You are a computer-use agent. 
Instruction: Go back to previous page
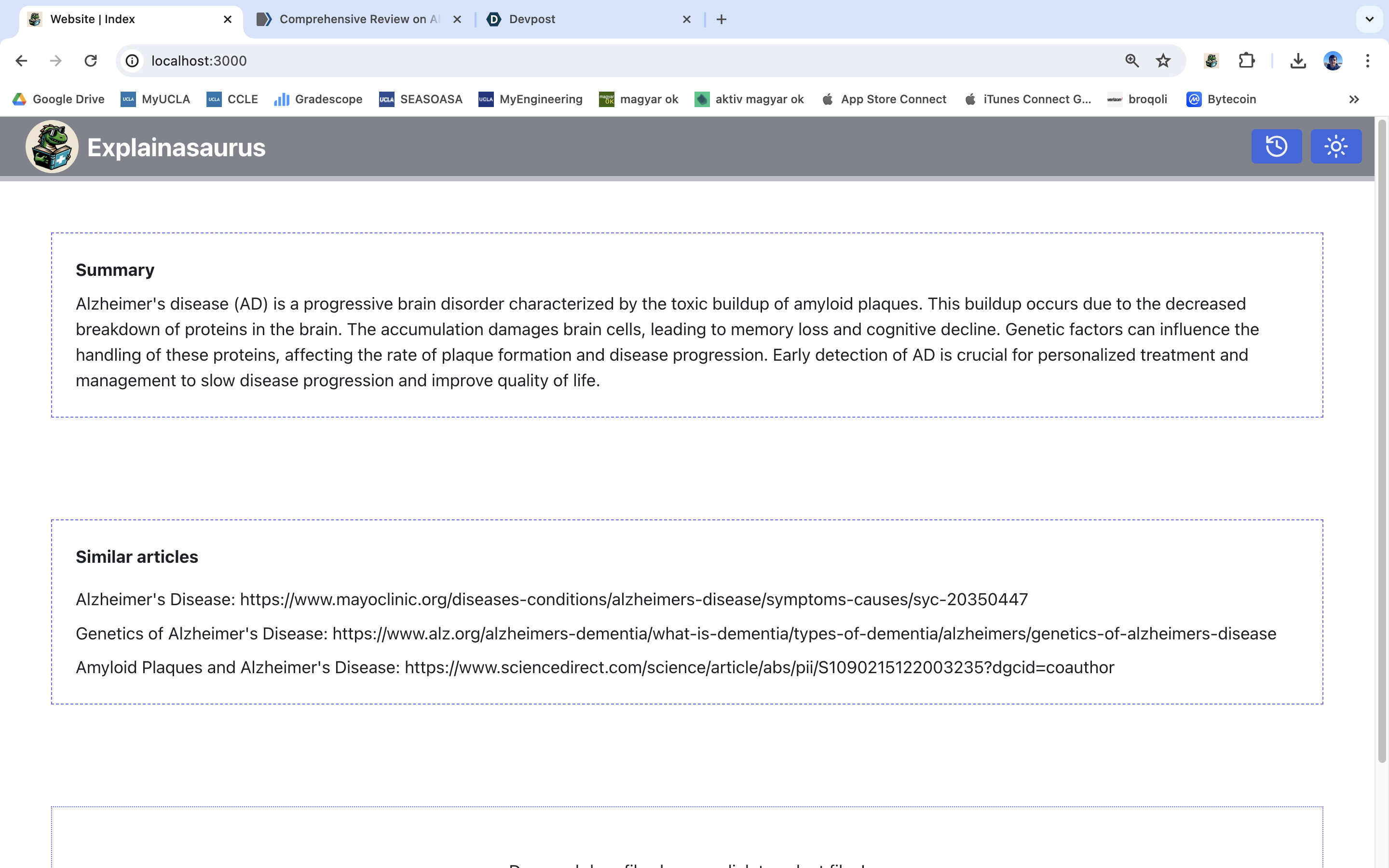coord(21,61)
